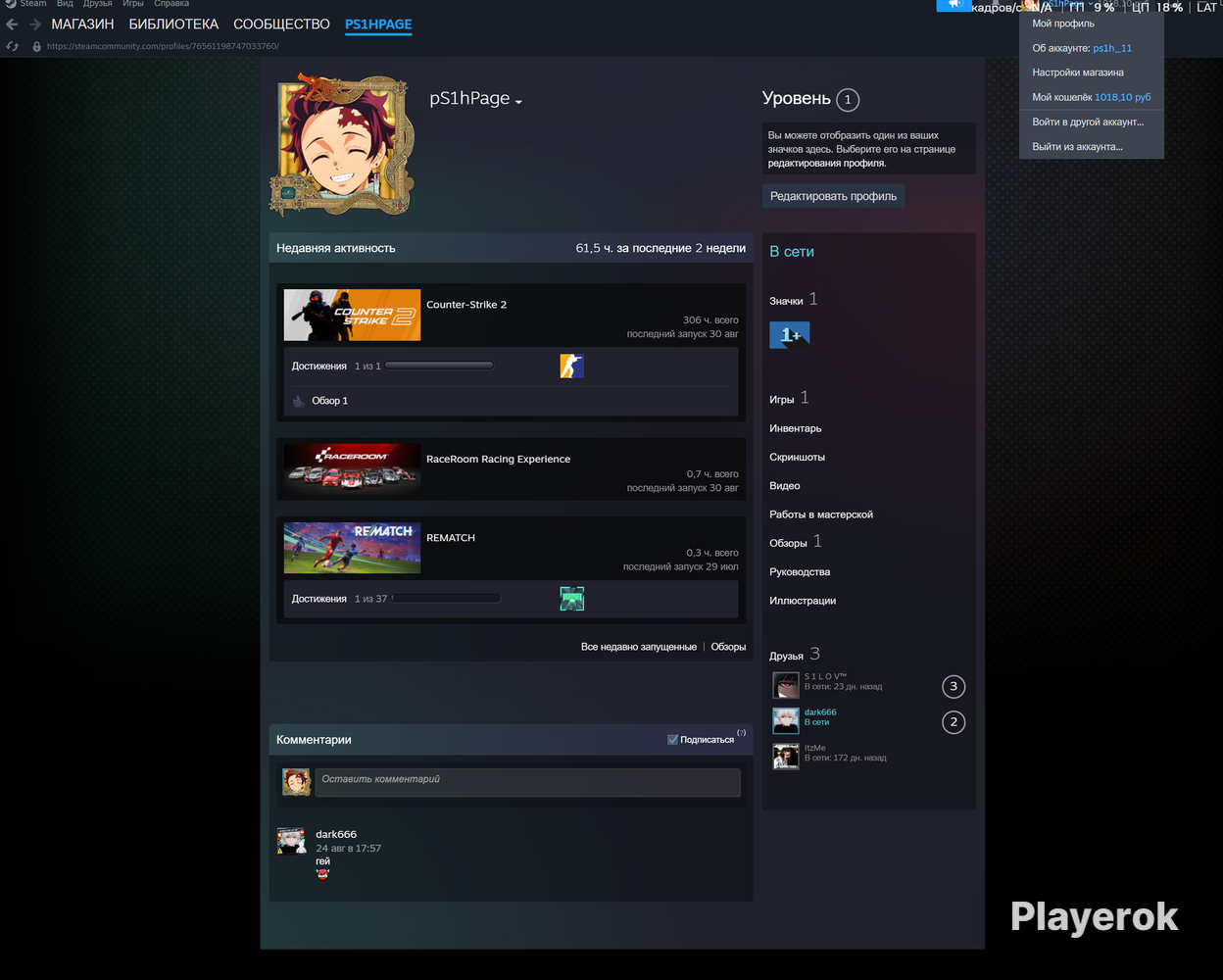The image size is (1223, 980).
Task: Open the МАГАЗИН tab
Action: coord(82,24)
